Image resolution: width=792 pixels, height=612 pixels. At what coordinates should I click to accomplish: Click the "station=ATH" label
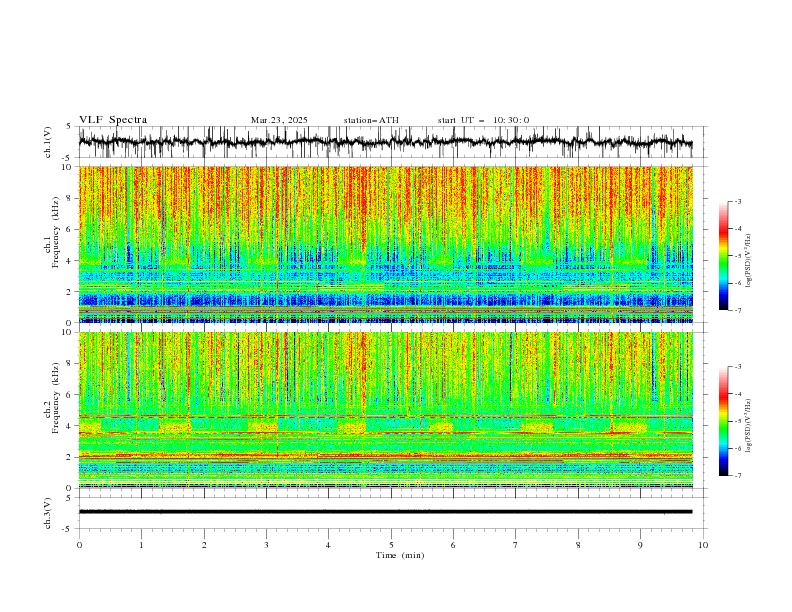coord(371,120)
